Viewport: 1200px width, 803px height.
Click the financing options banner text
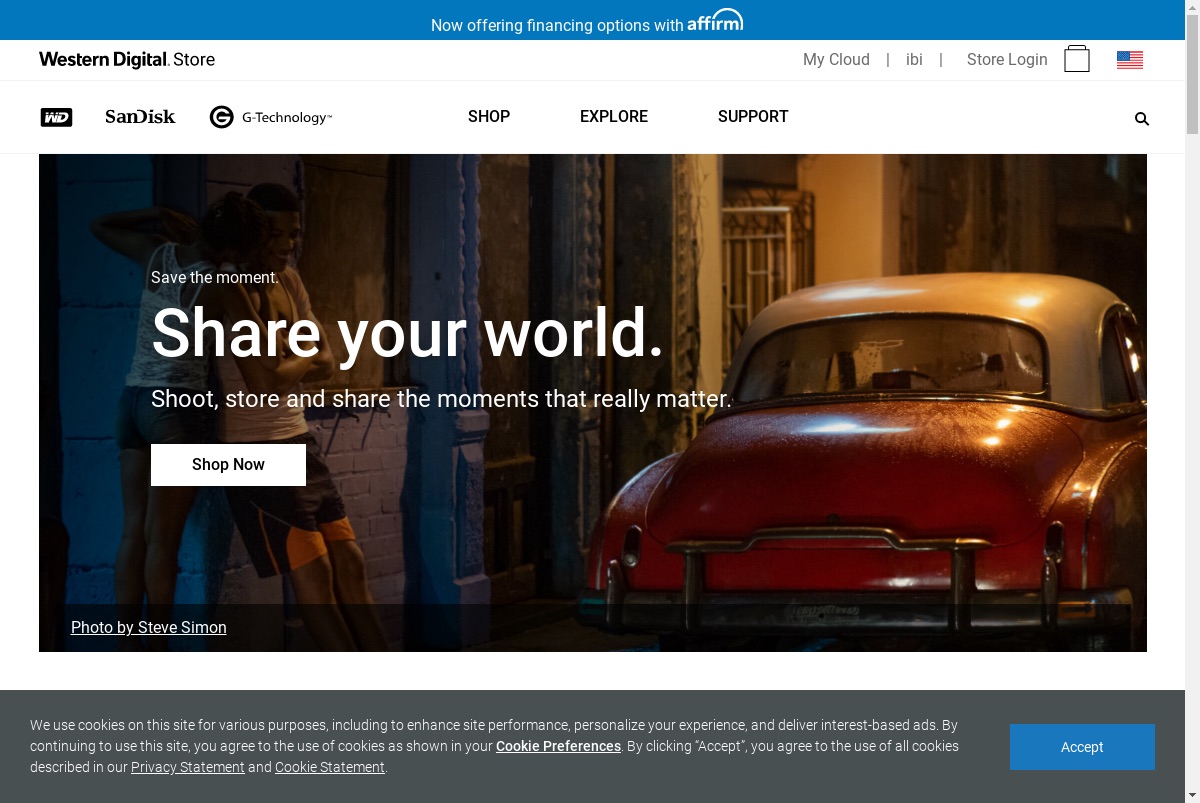[557, 25]
